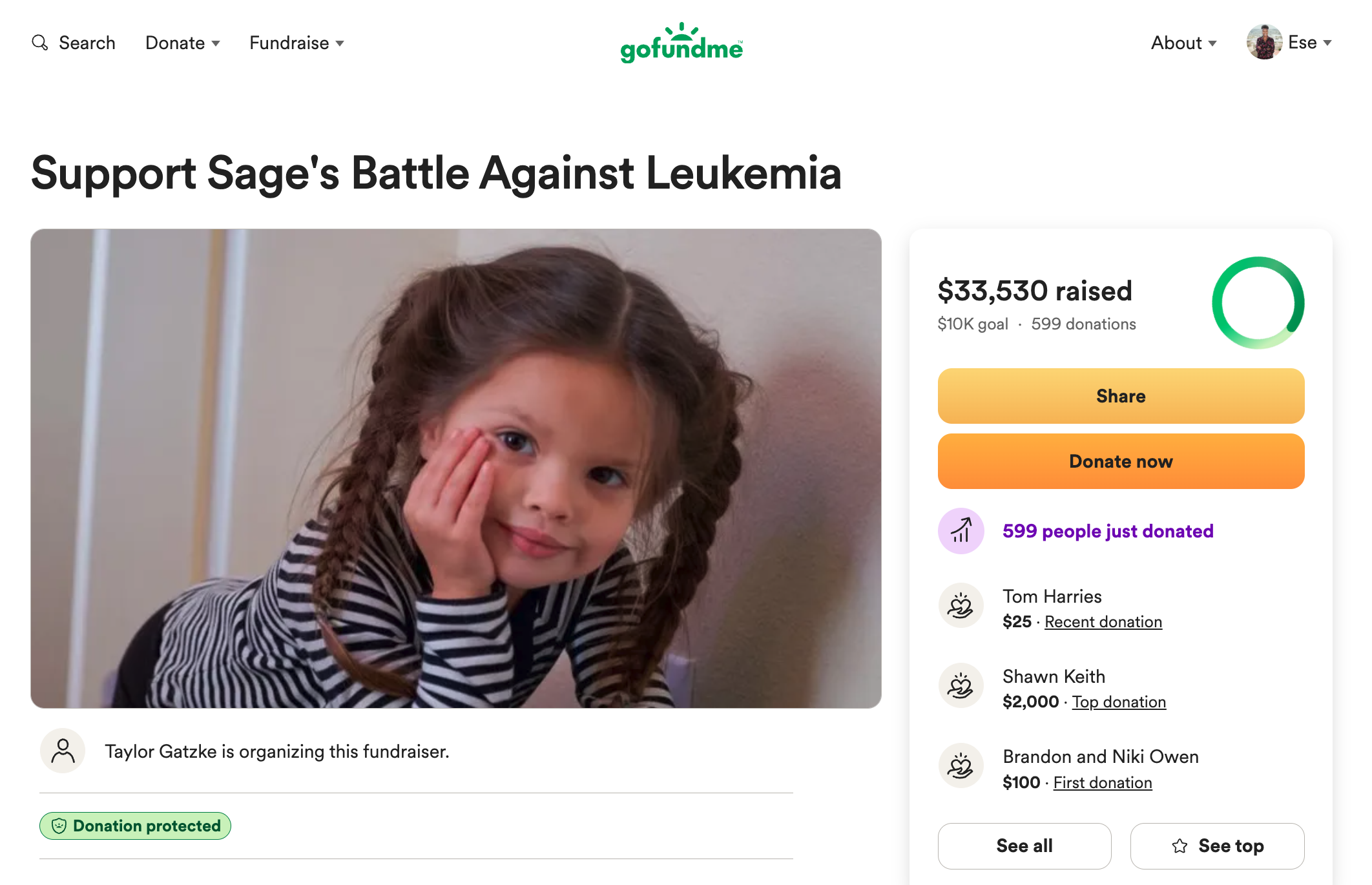Screen dimensions: 1372x885
Task: Click donor icon beside Brandon and Niki Owen
Action: 961,765
